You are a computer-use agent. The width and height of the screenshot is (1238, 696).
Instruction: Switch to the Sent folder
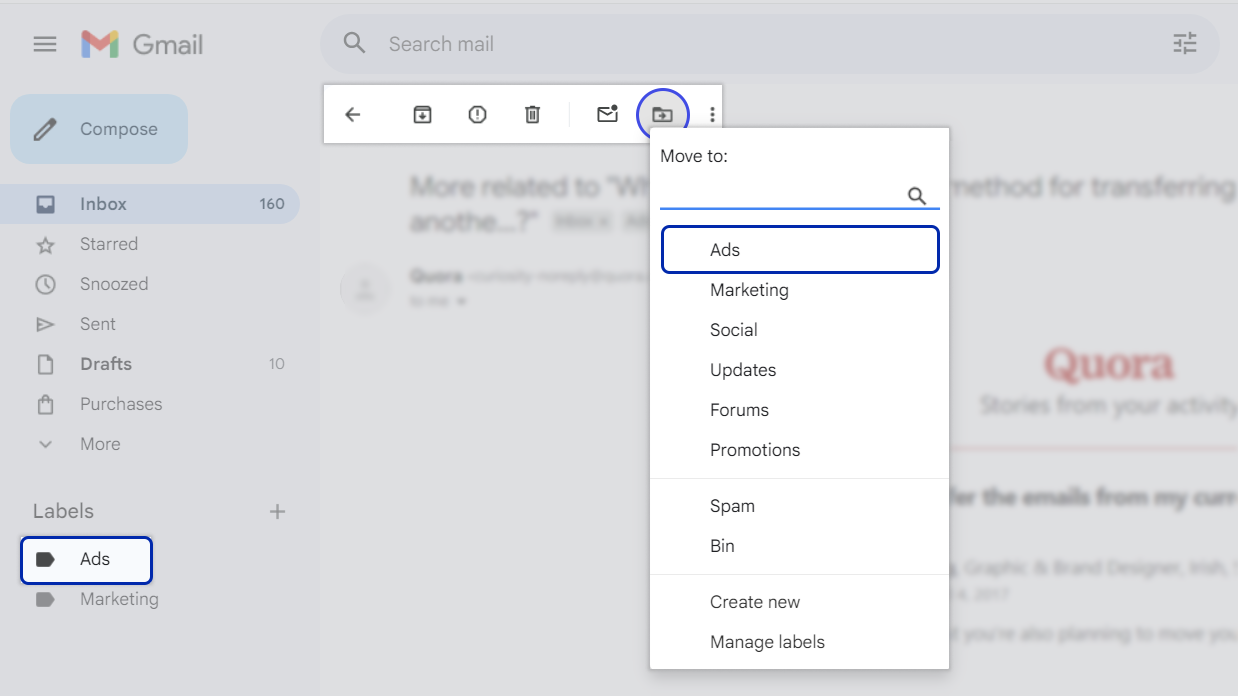tap(99, 323)
